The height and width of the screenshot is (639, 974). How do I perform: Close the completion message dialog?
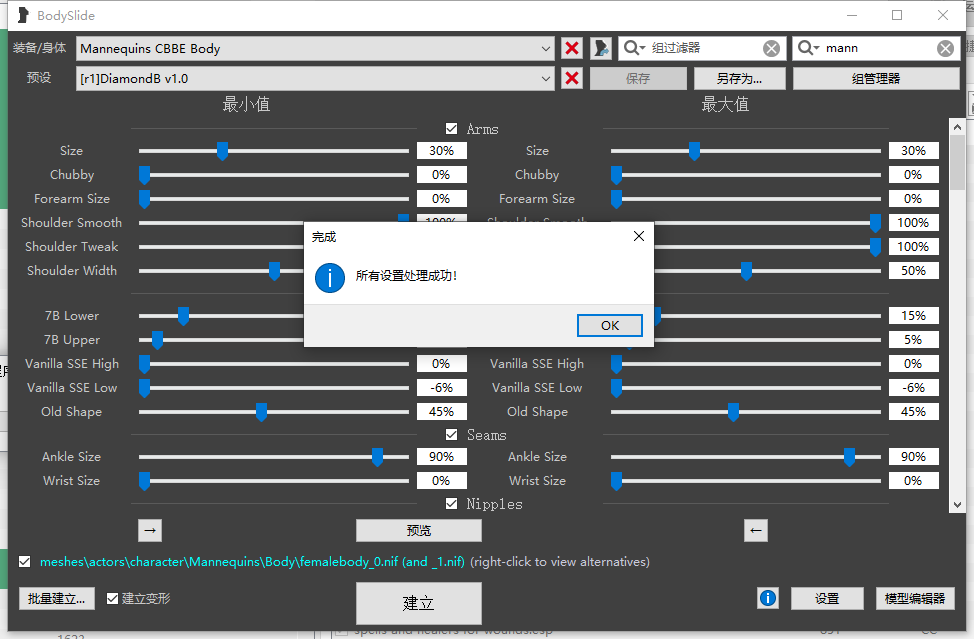(639, 236)
